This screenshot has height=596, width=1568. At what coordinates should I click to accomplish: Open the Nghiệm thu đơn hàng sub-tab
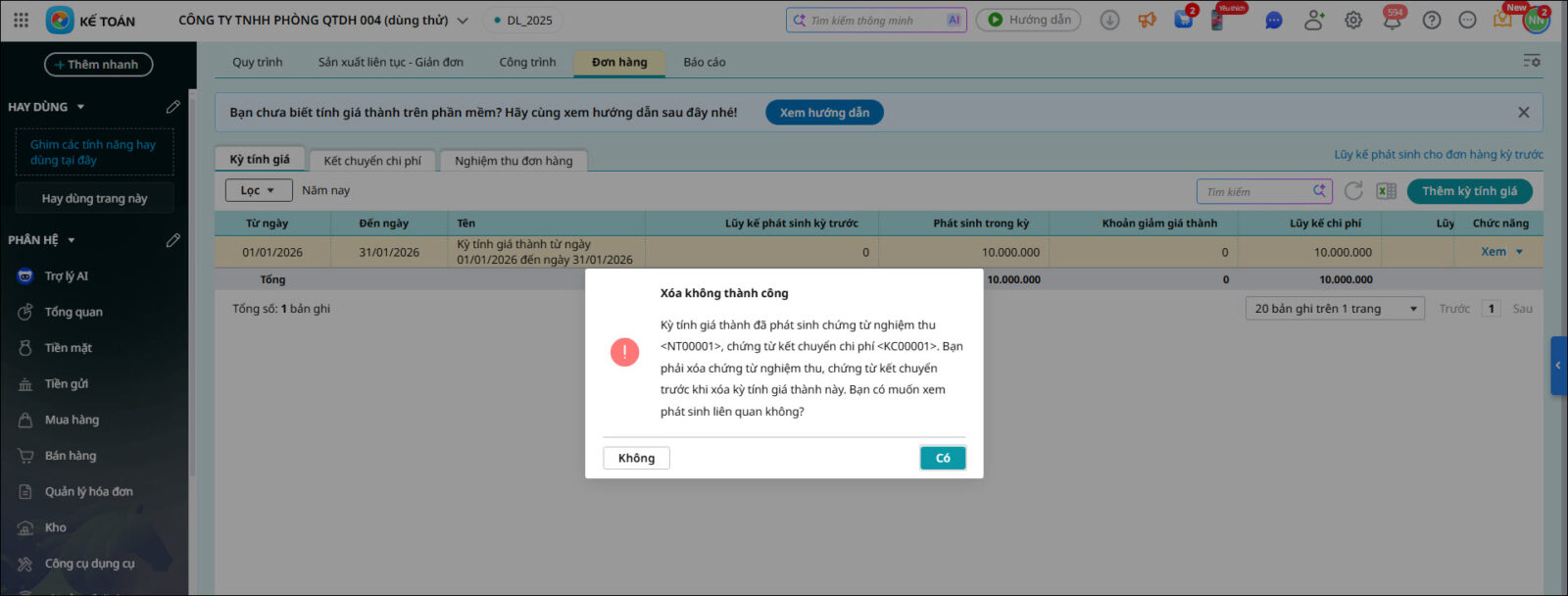pos(514,161)
